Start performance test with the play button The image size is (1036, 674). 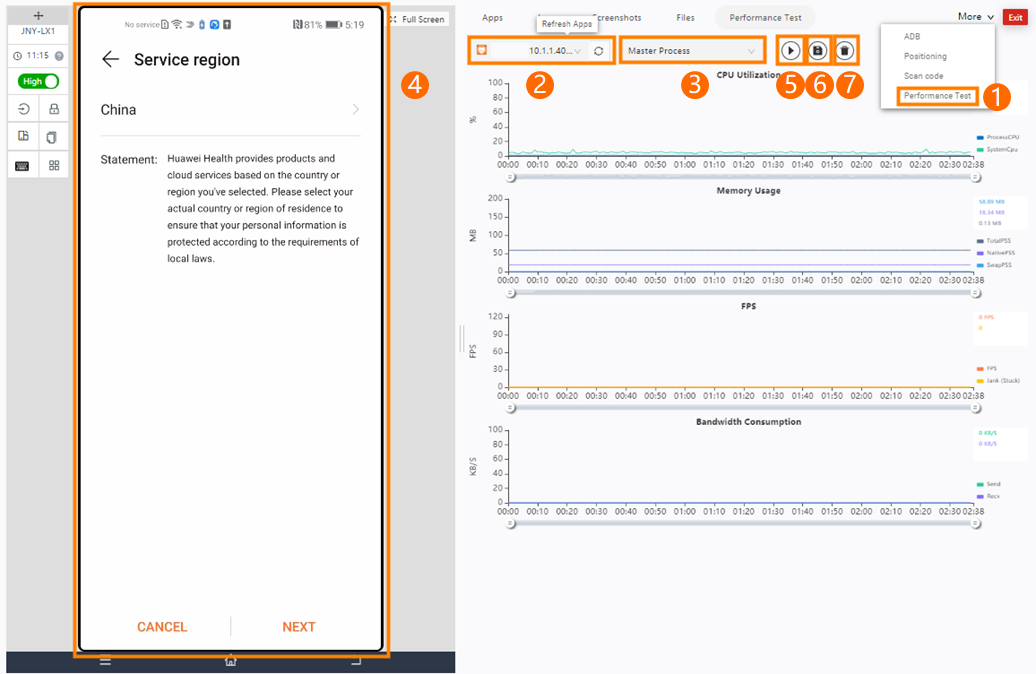[x=790, y=51]
